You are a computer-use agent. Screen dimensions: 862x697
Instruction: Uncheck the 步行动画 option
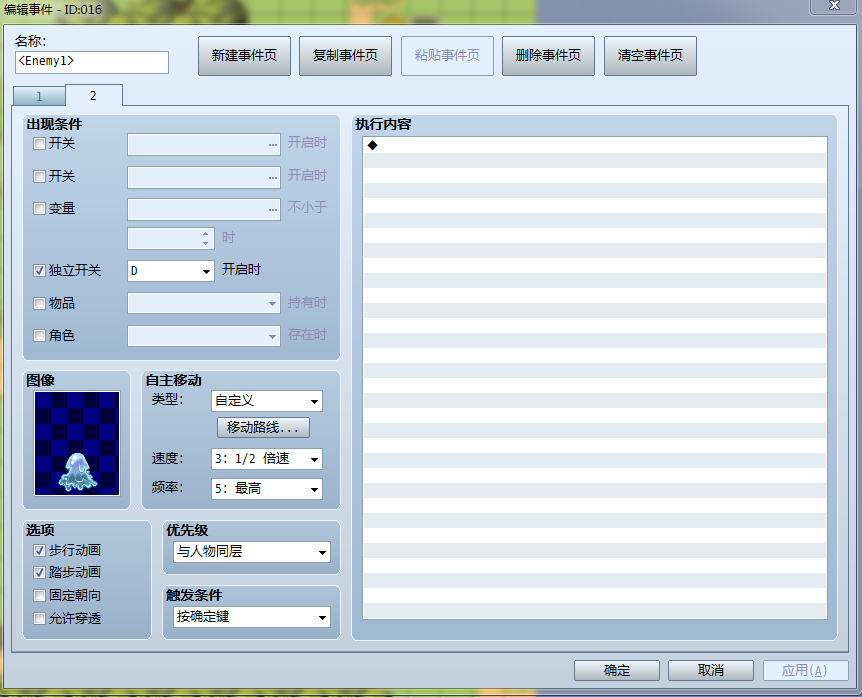pos(39,550)
